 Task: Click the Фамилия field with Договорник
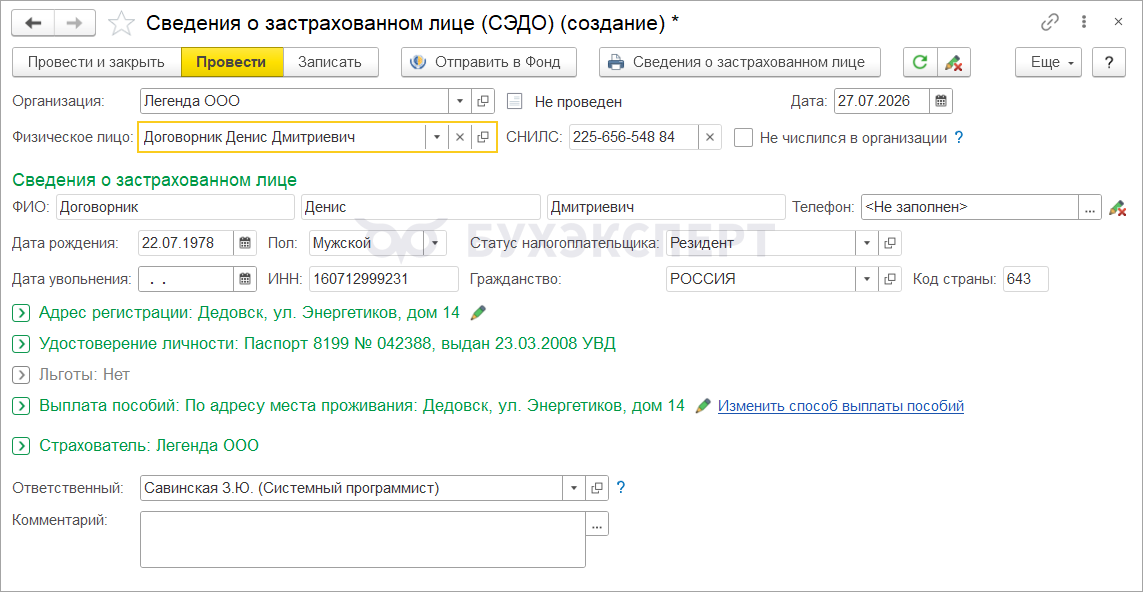tap(175, 207)
